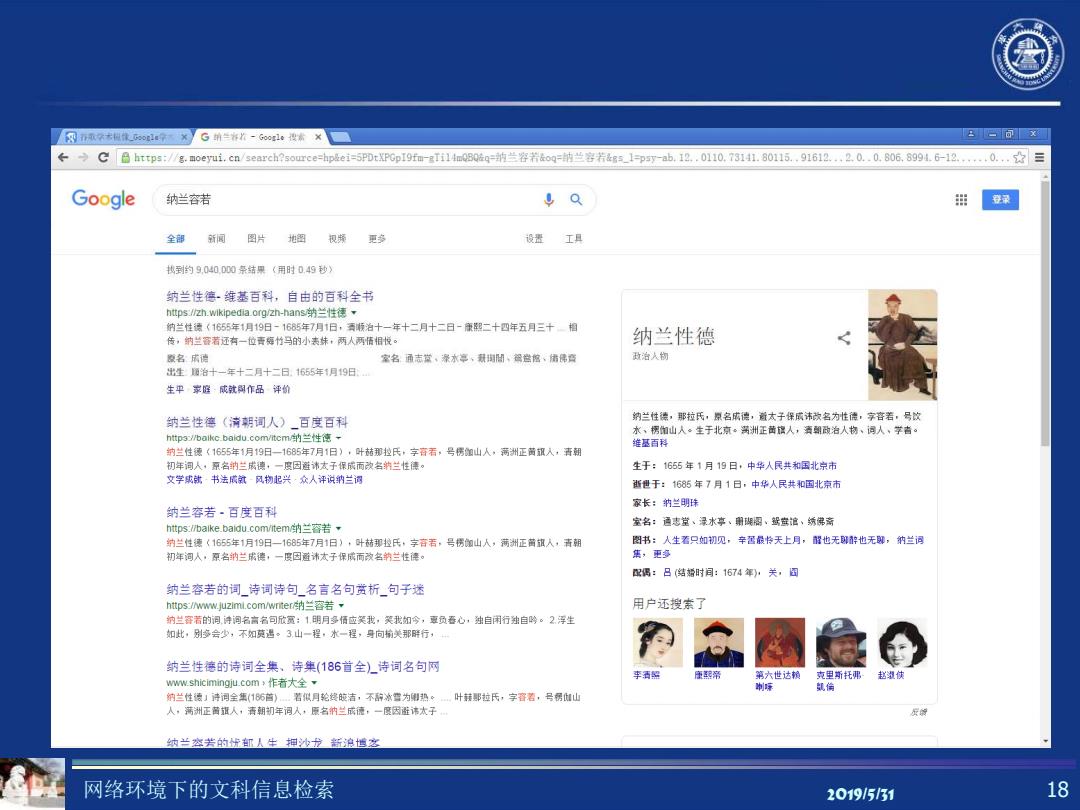Click the 第六世达赖喇嘛 thumbnail
Screen dimensions: 1080x810
pos(780,642)
